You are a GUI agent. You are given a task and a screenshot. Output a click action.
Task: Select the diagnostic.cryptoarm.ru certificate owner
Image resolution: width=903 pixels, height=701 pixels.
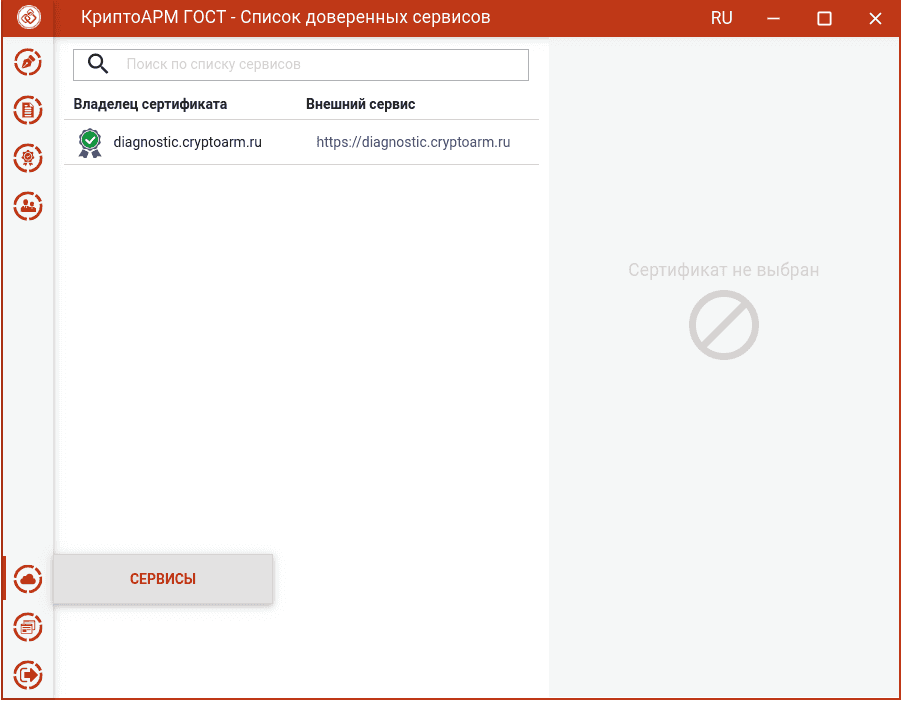pos(187,142)
